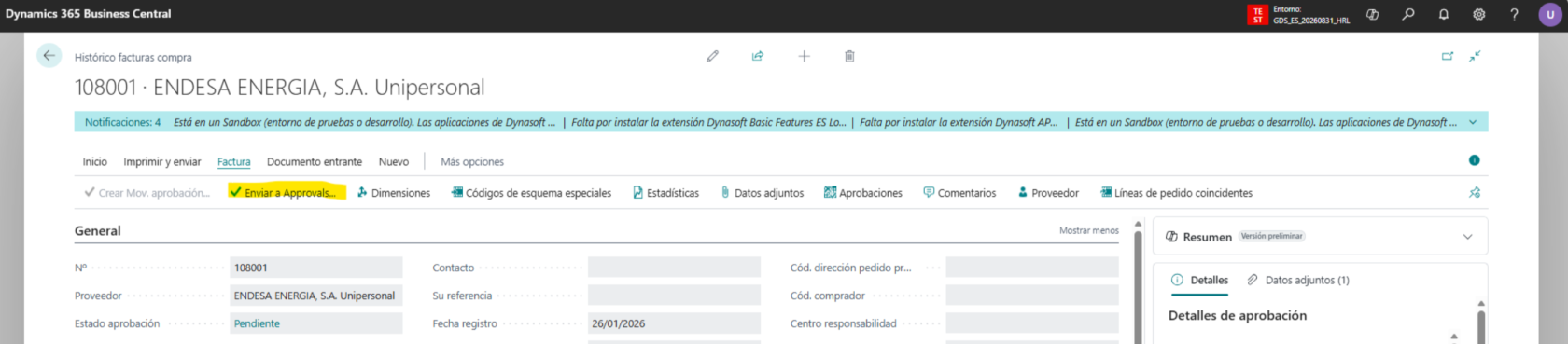
Task: Open the settings gear icon
Action: 1479,14
